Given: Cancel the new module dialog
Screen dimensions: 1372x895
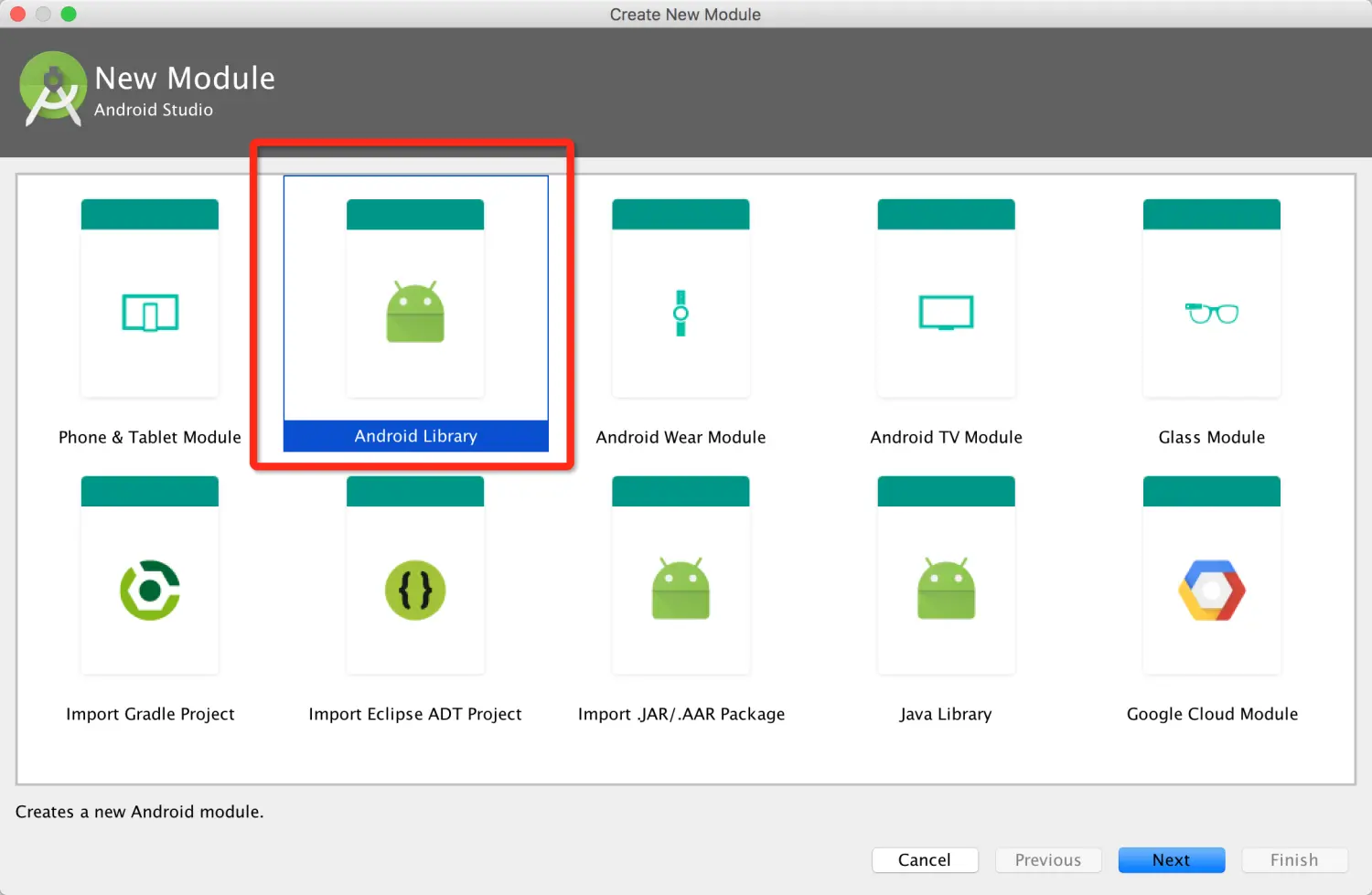Looking at the screenshot, I should (925, 860).
